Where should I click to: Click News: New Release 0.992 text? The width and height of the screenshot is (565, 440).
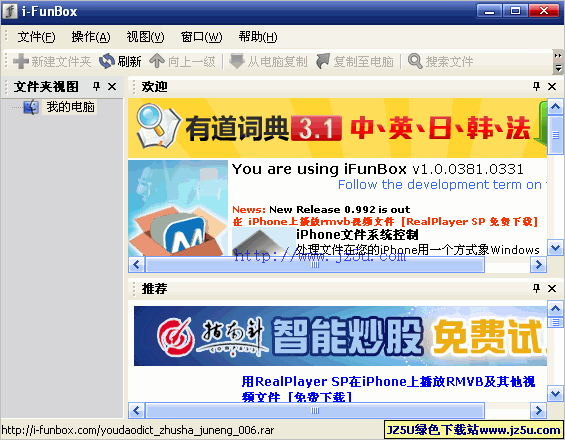(x=321, y=209)
